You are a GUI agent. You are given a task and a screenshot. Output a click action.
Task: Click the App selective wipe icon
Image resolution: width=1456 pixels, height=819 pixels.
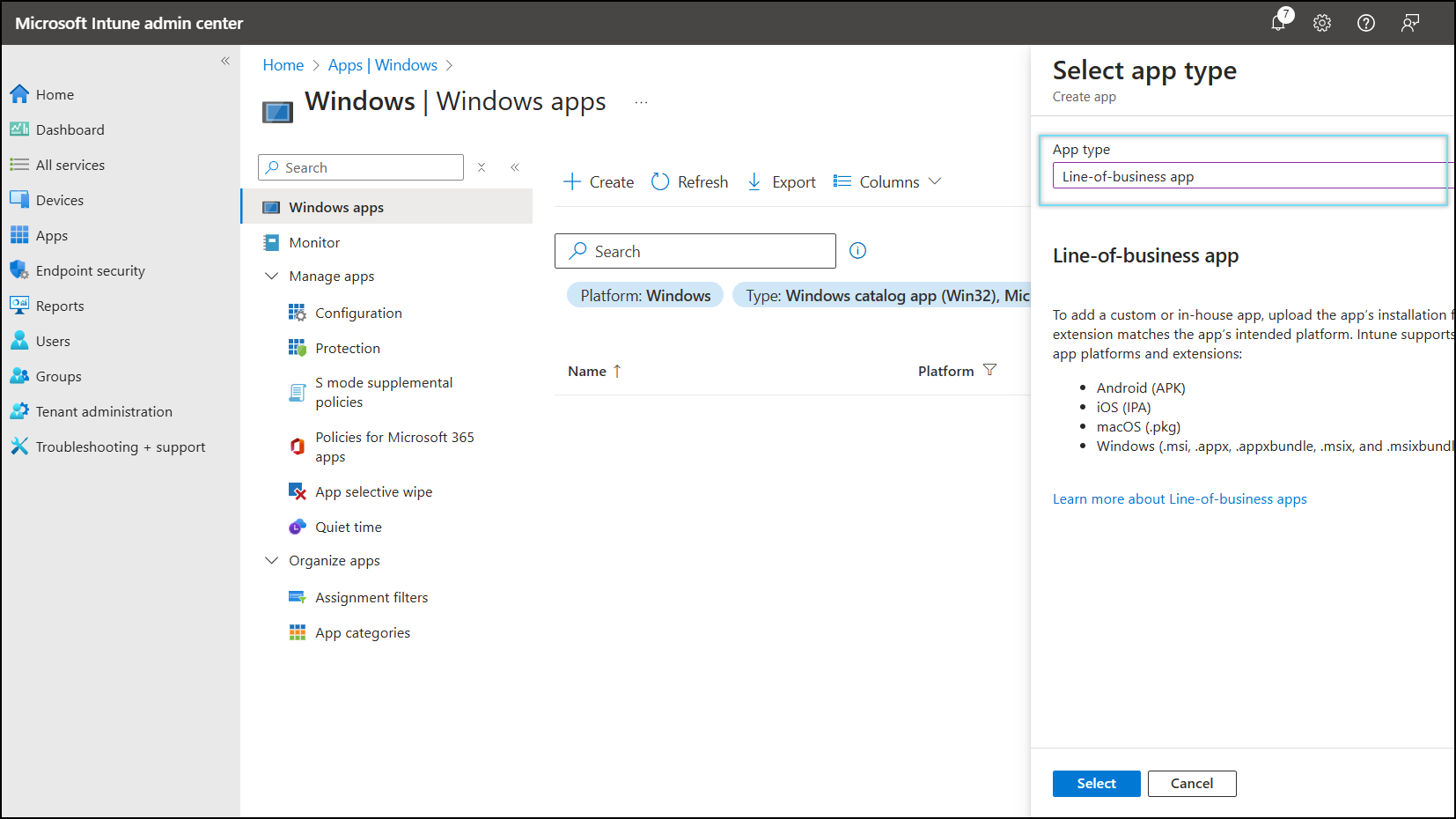coord(298,491)
